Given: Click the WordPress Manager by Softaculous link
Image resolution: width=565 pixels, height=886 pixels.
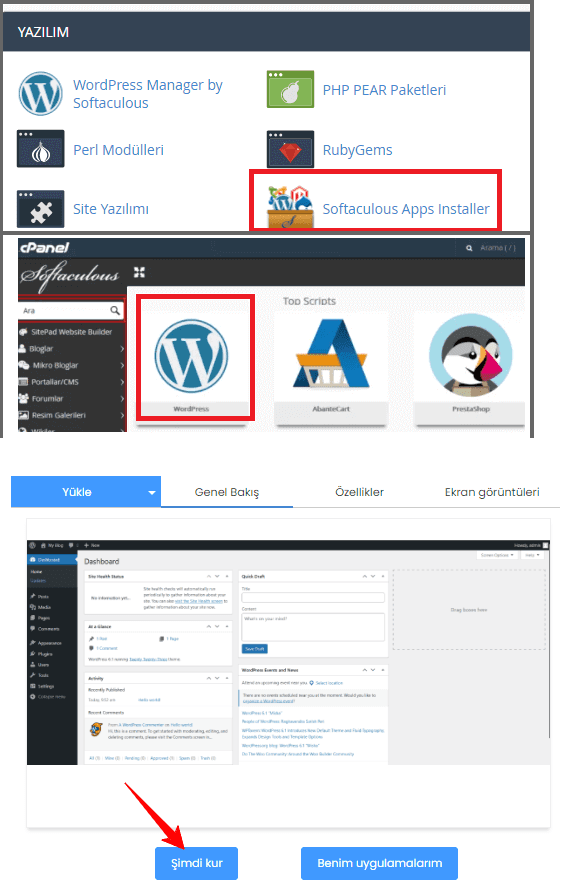Looking at the screenshot, I should (147, 94).
